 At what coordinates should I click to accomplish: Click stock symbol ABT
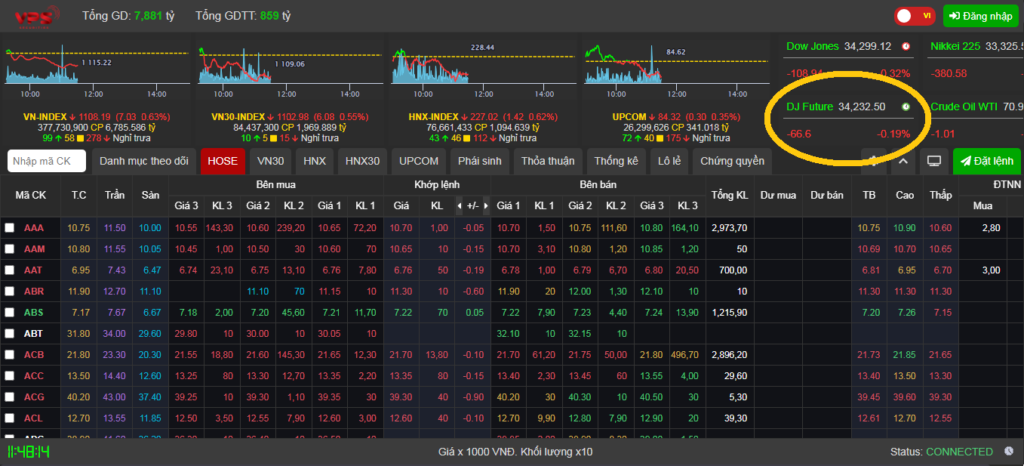[x=33, y=333]
